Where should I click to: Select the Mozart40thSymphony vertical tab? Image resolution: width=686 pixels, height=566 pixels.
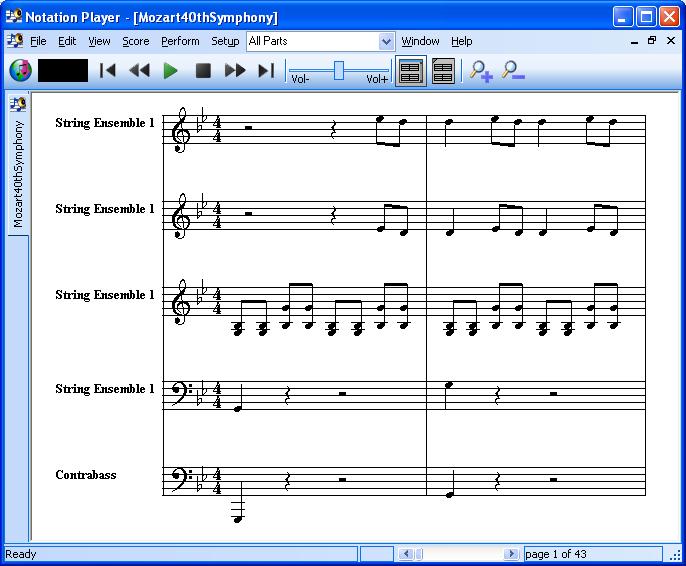coord(18,174)
